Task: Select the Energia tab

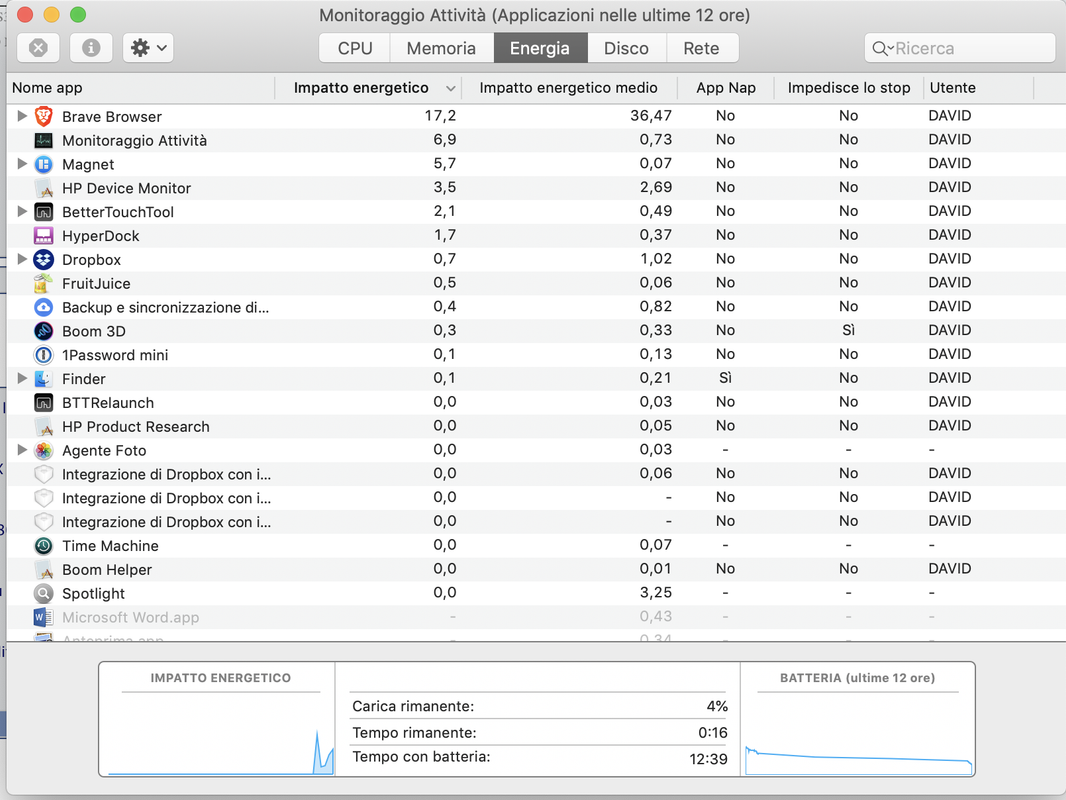Action: (540, 48)
